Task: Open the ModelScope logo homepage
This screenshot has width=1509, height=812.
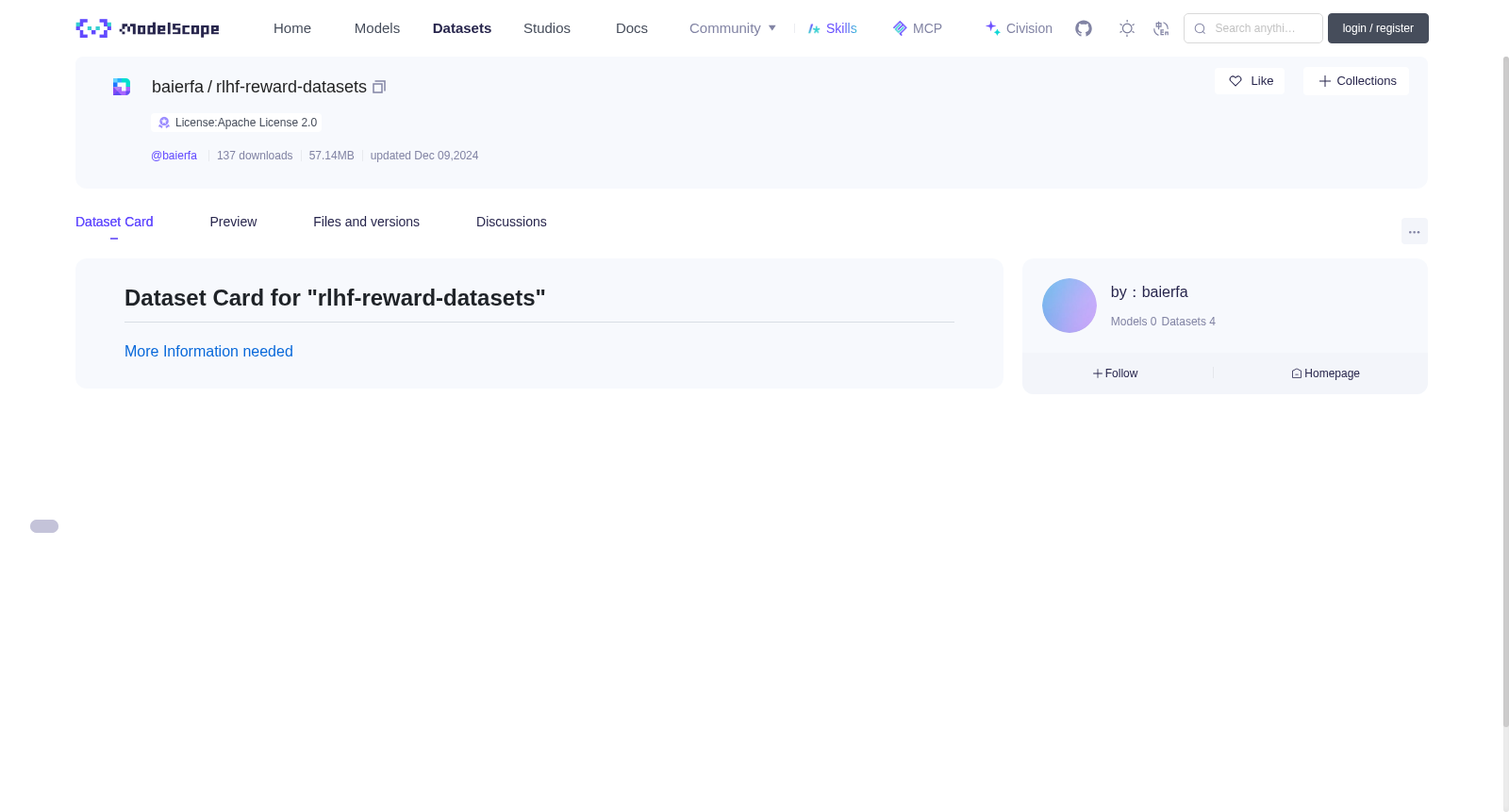Action: [x=147, y=28]
